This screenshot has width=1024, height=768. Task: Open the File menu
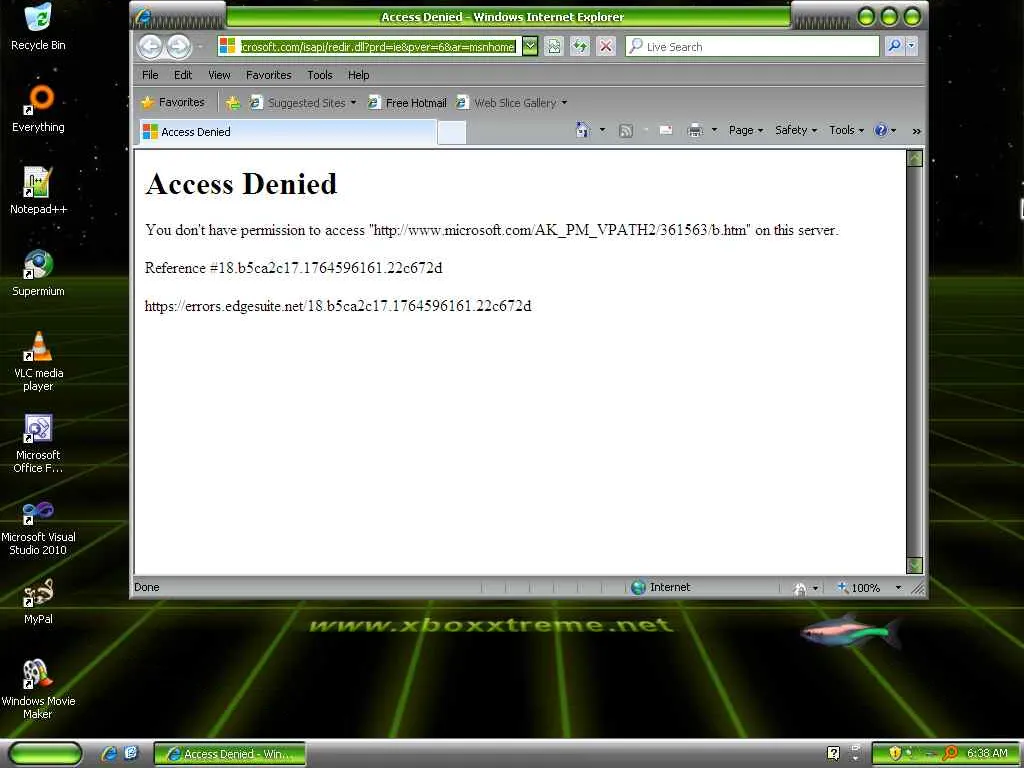pos(150,75)
